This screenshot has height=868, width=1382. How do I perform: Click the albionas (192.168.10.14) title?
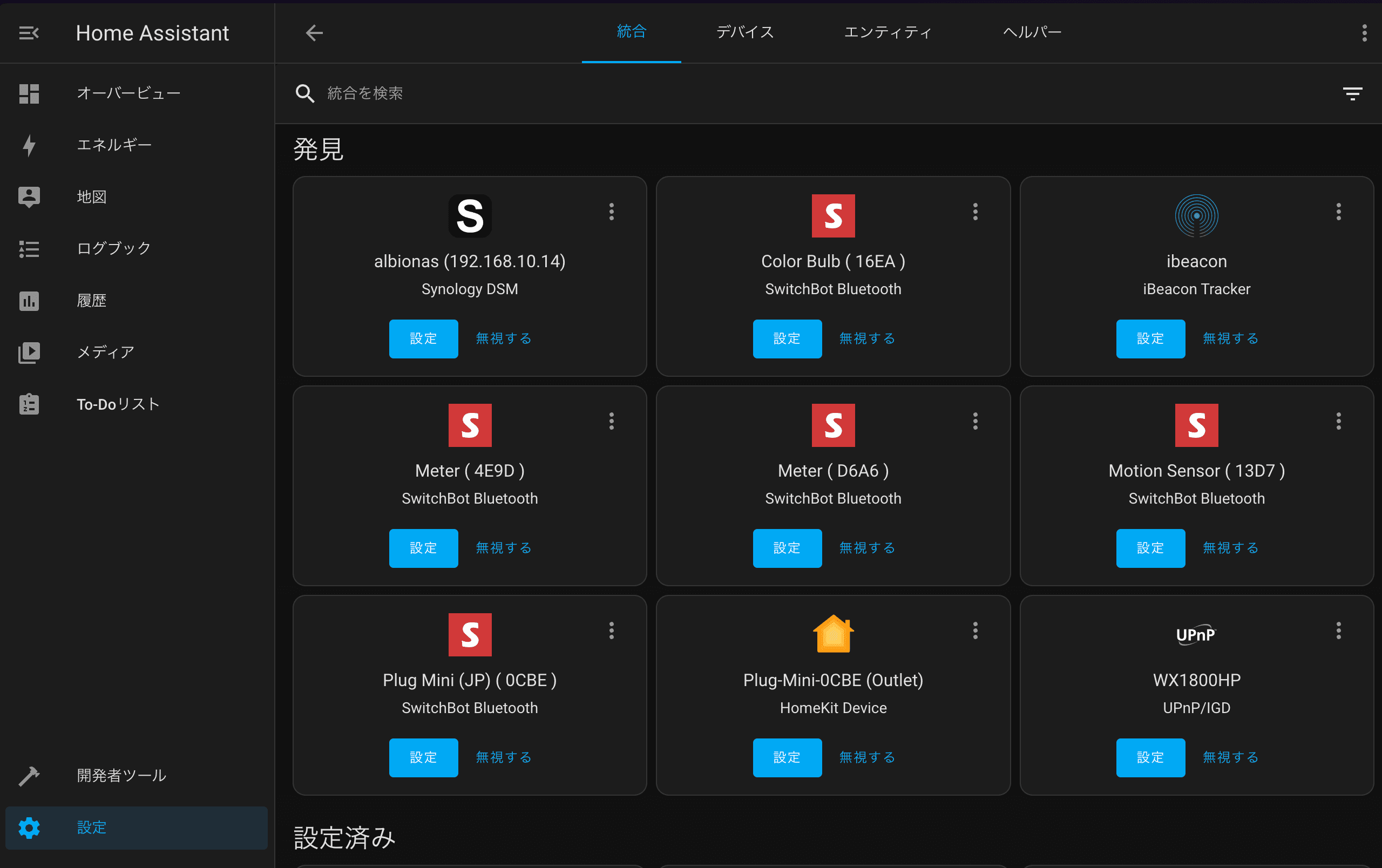click(x=470, y=262)
